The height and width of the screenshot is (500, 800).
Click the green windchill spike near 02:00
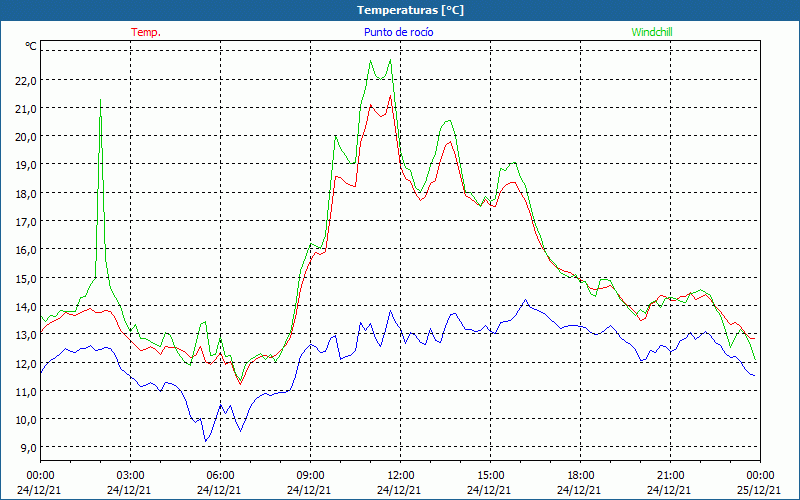tap(101, 100)
